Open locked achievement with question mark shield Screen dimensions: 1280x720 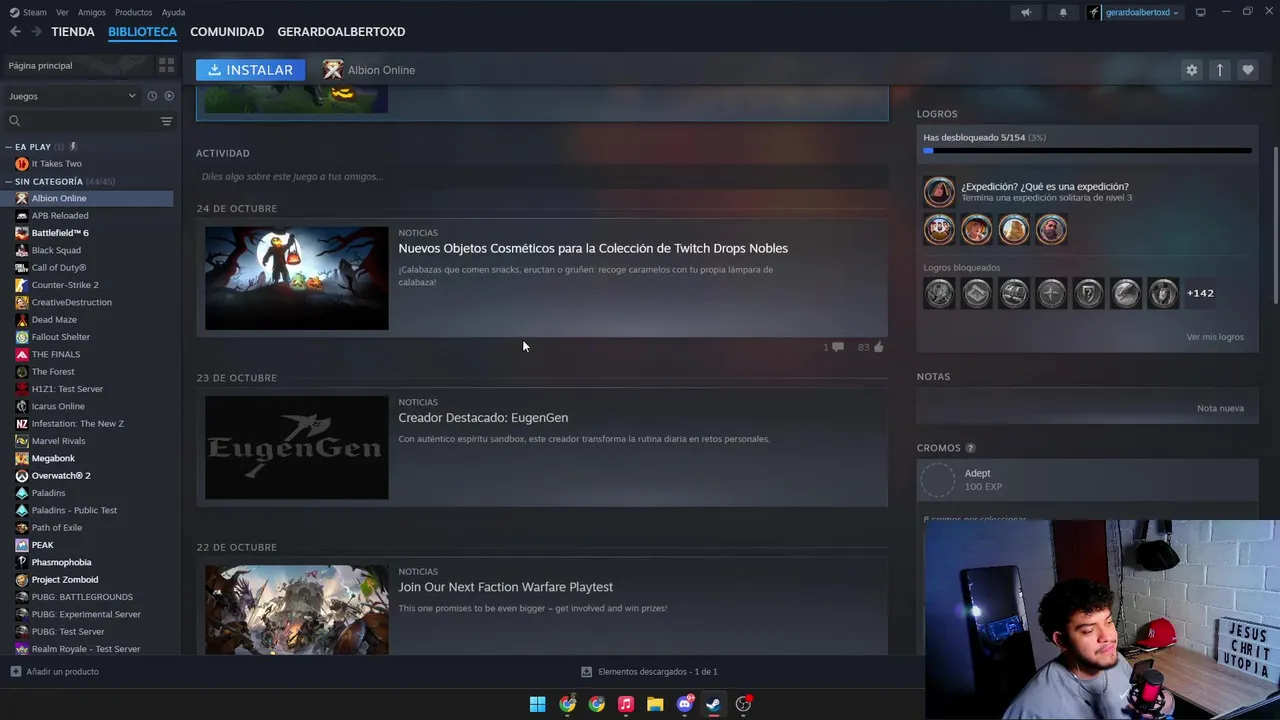[x=1088, y=293]
